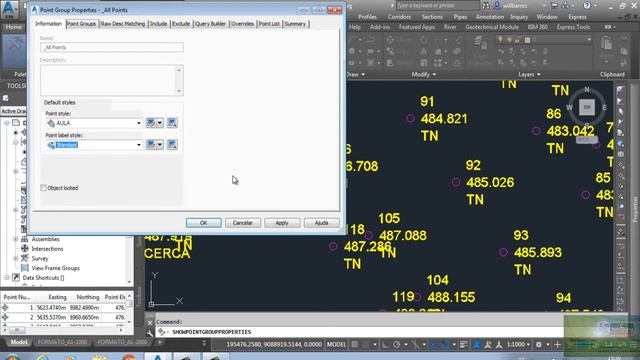Click the edit Point style icon
The width and height of the screenshot is (640, 360).
coord(151,123)
